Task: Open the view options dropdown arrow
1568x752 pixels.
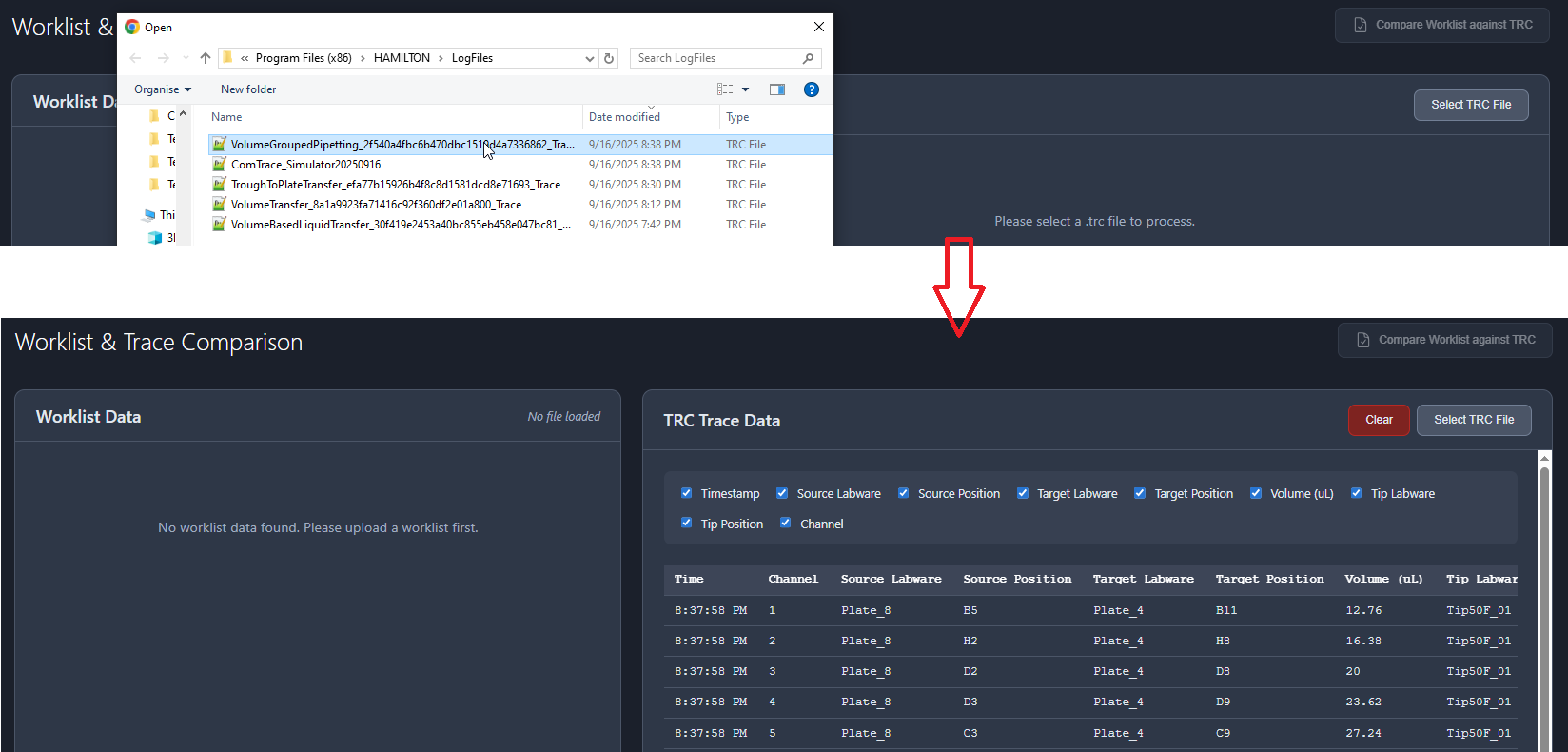Action: pyautogui.click(x=746, y=89)
